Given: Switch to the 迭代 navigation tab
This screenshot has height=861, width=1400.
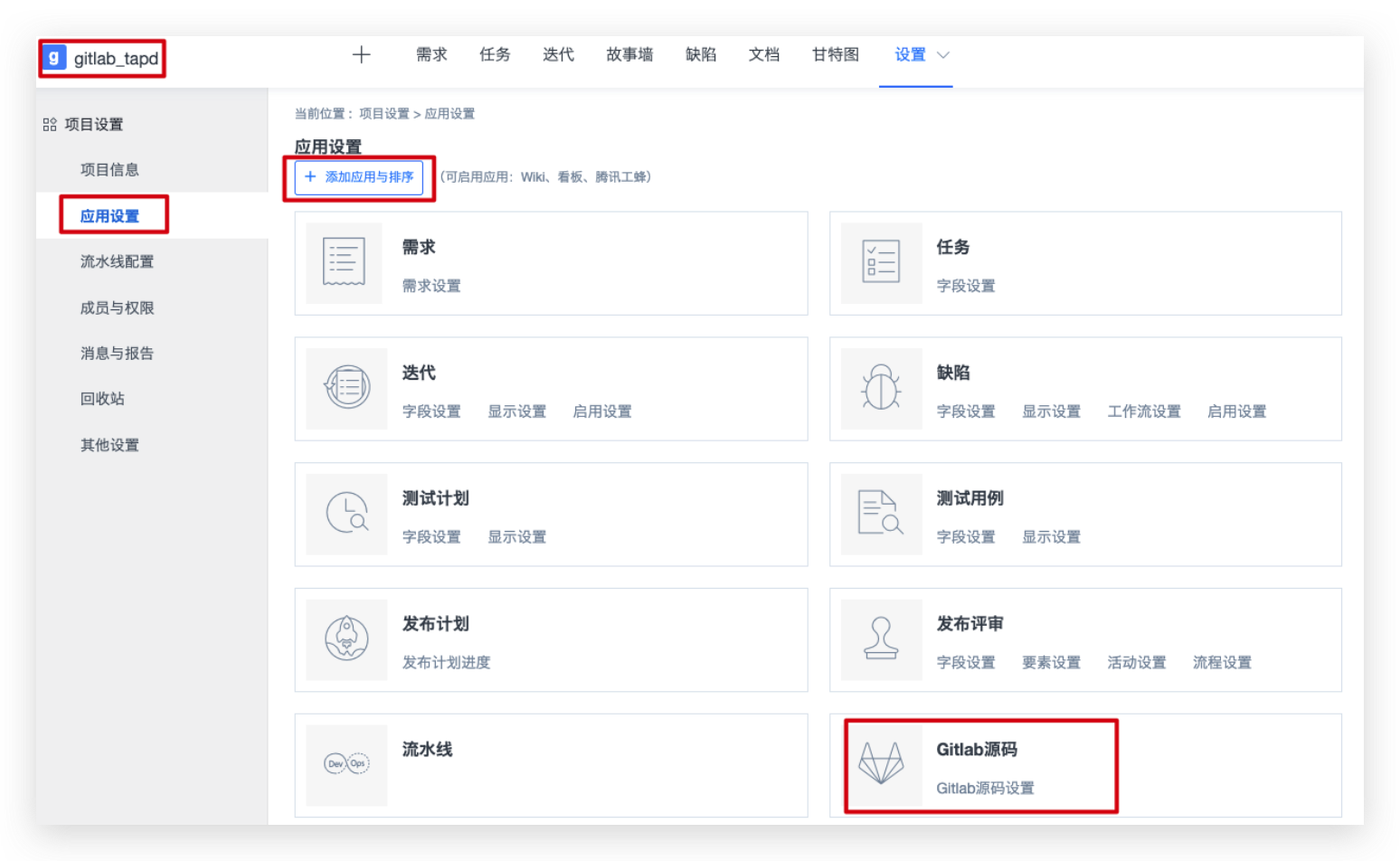Looking at the screenshot, I should tap(558, 55).
